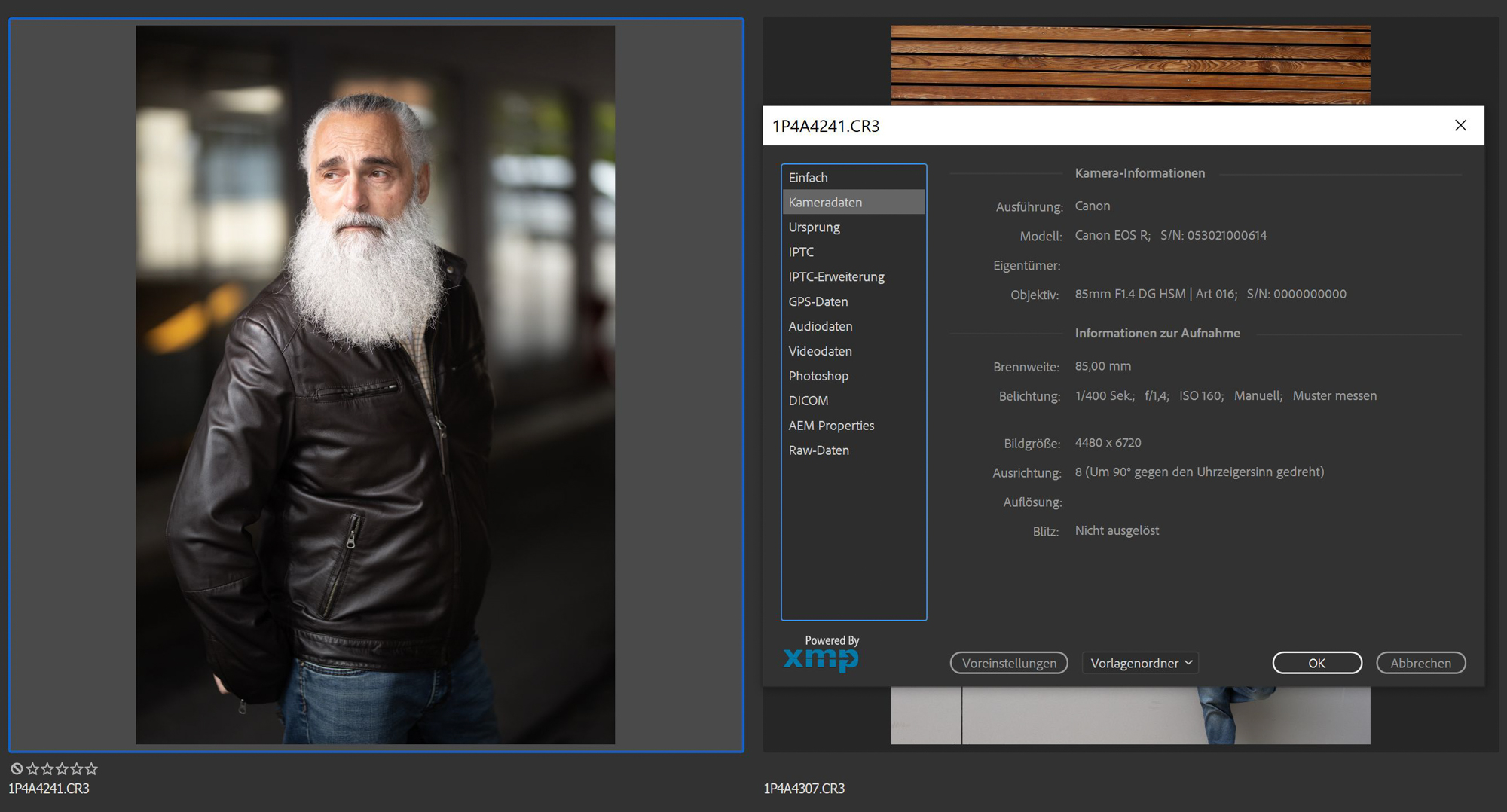Image resolution: width=1507 pixels, height=812 pixels.
Task: Select the Kameradaten category
Action: 825,203
